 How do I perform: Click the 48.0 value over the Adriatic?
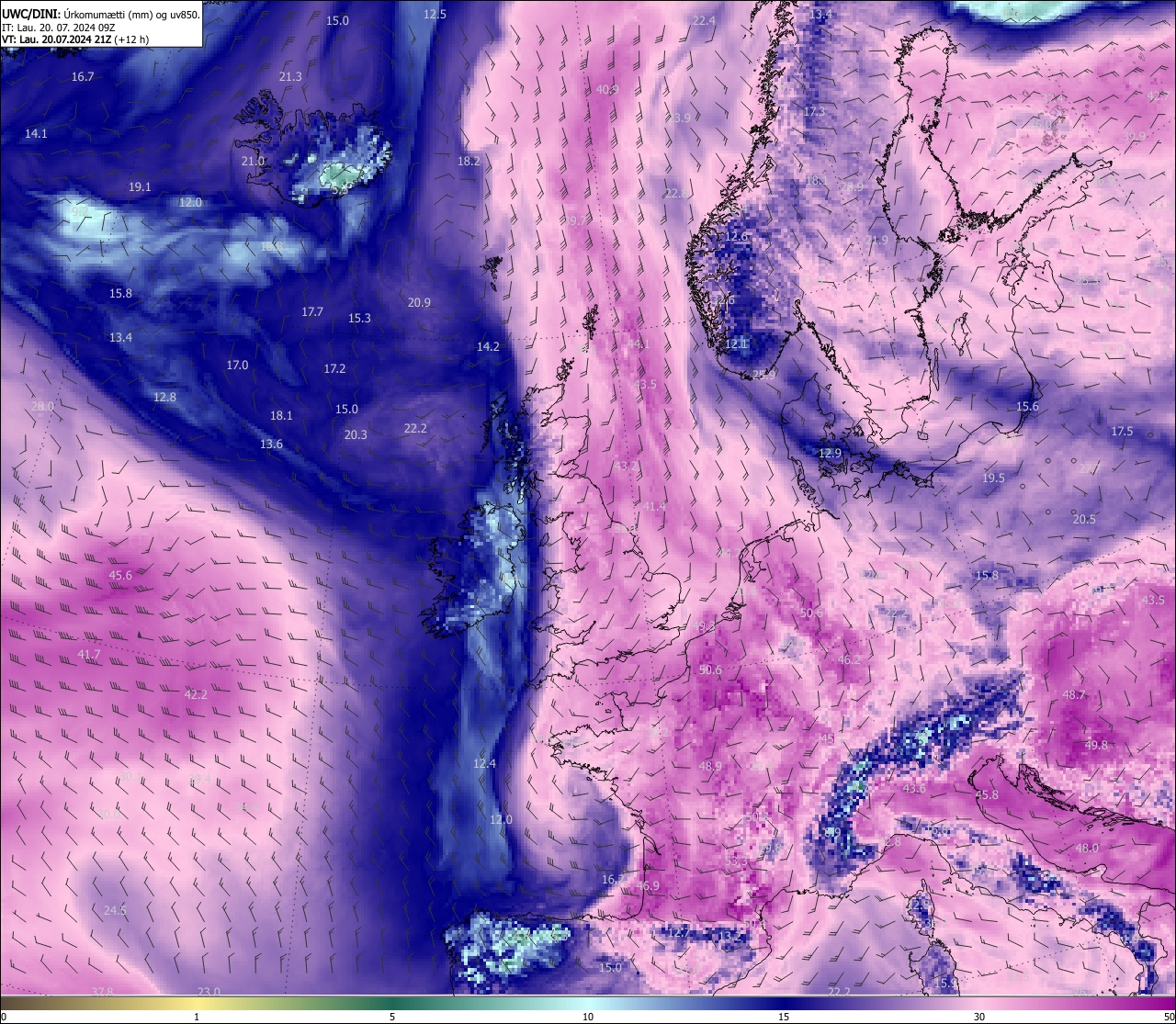1087,848
